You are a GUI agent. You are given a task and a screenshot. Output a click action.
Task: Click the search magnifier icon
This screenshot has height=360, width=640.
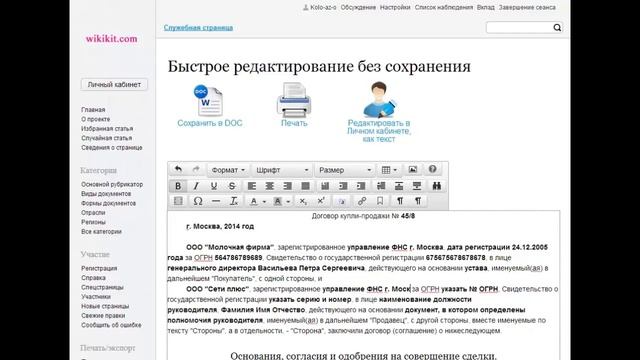(x=557, y=27)
